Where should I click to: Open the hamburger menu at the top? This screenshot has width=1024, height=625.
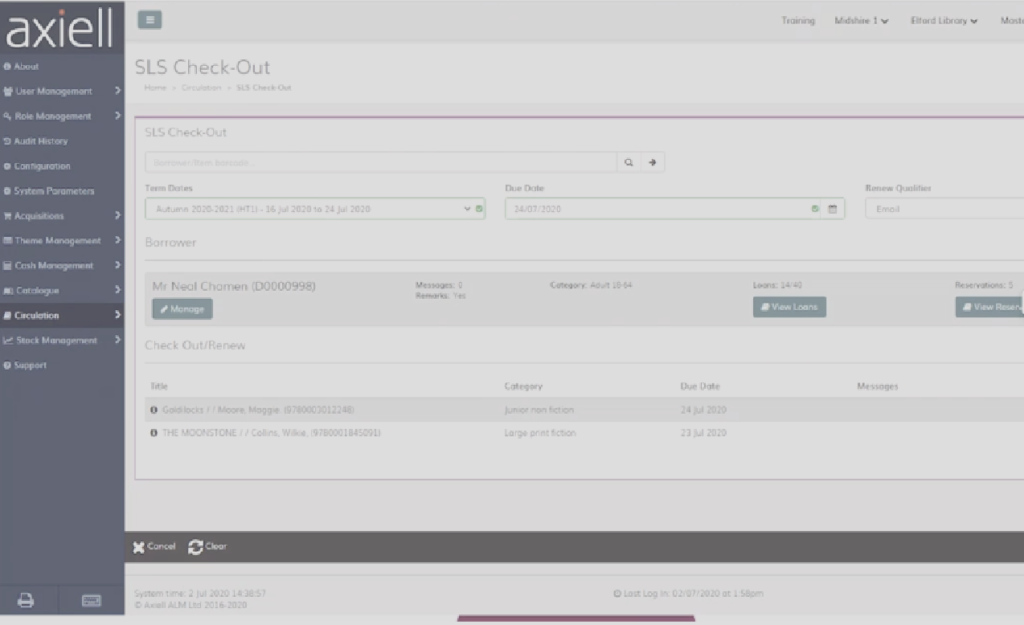tap(148, 19)
